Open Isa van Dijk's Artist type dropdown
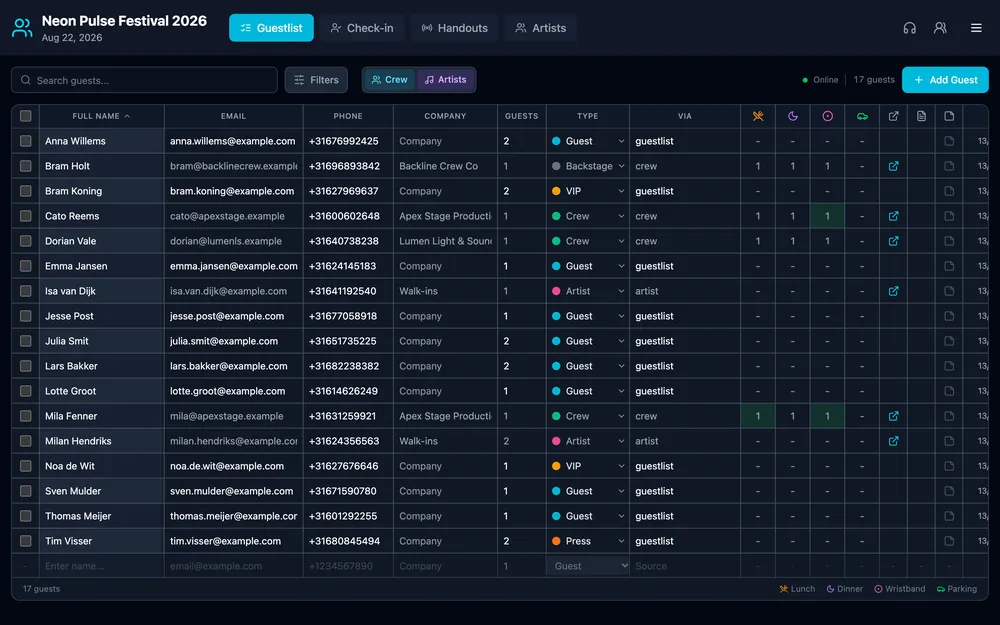 [588, 291]
